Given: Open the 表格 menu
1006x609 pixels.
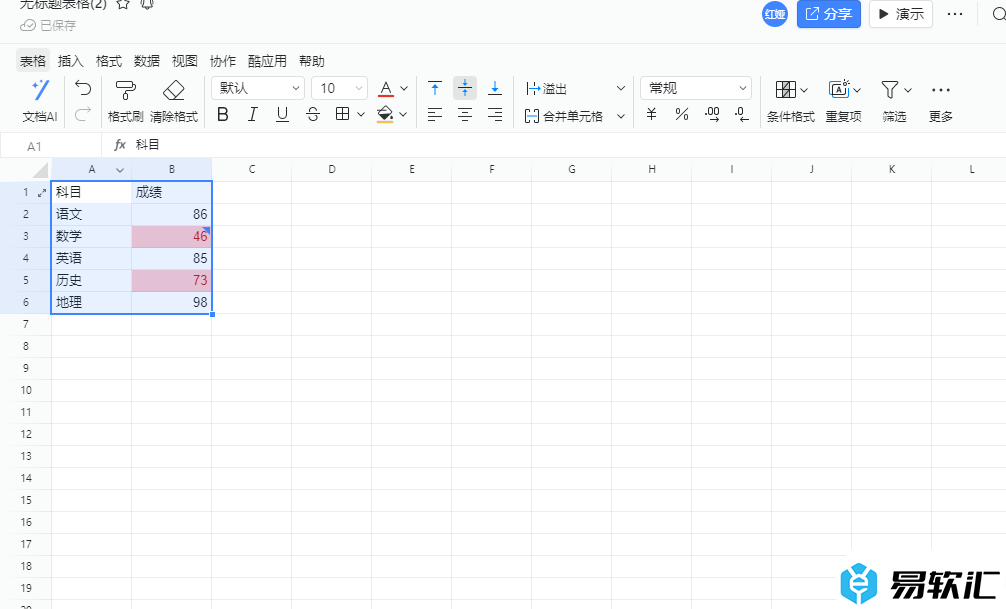Looking at the screenshot, I should (x=33, y=61).
